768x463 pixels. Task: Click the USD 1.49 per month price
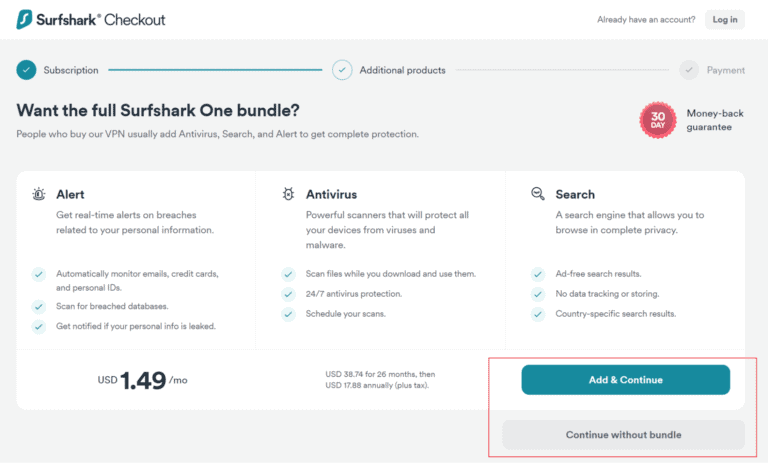142,380
